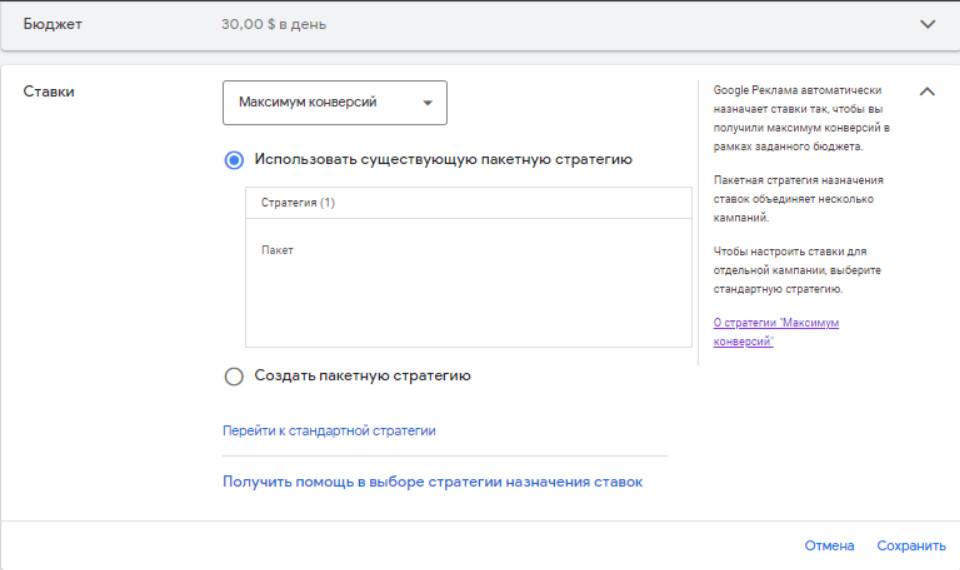Screen dimensions: 960x570
Task: Click the Бюджет section title
Action: coord(53,24)
